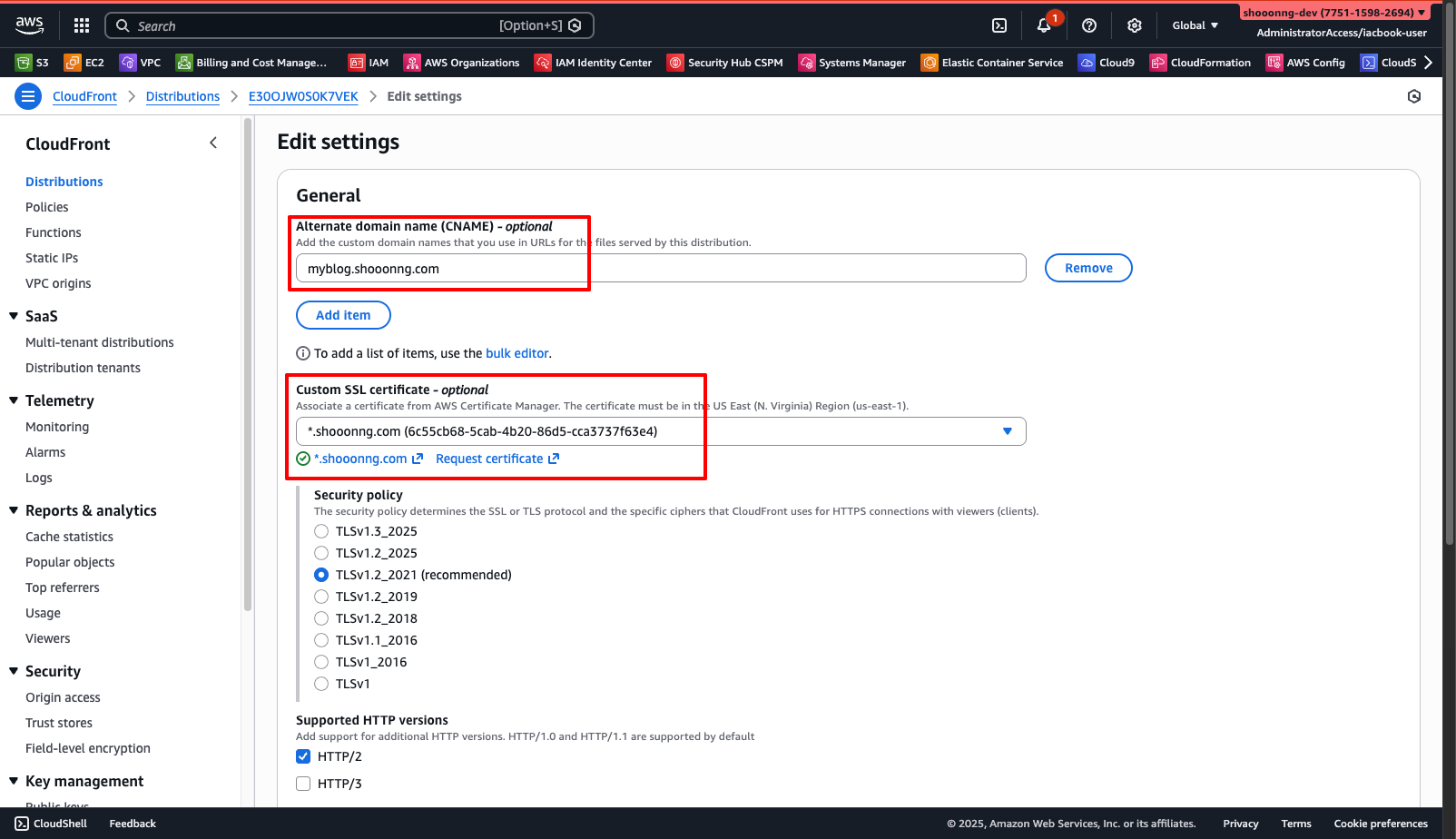
Task: Open the Custom SSL certificate dropdown
Action: pyautogui.click(x=661, y=431)
